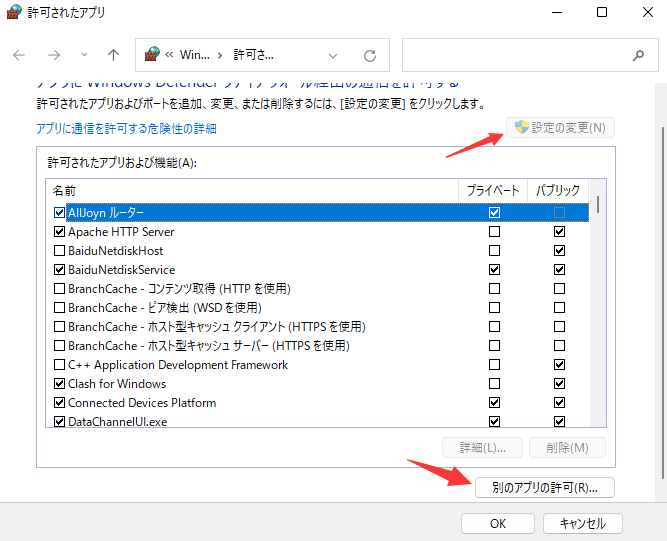
Task: Uncheck the Connected Devices Platform checkbox
Action: tap(60, 402)
